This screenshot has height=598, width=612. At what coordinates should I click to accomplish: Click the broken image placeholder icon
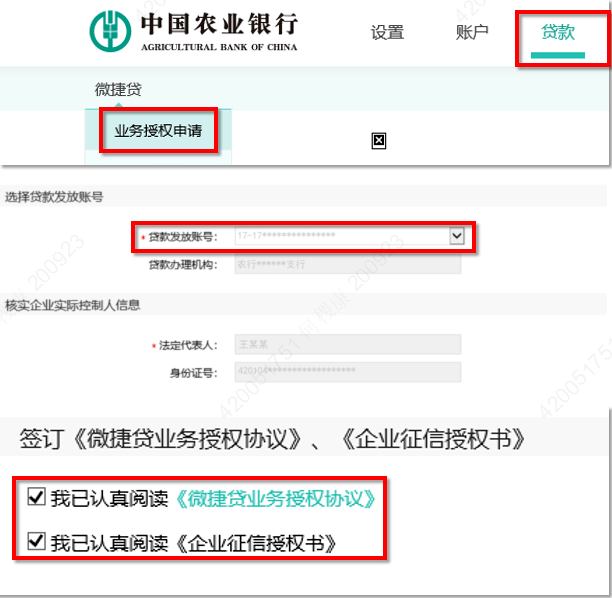pyautogui.click(x=379, y=141)
